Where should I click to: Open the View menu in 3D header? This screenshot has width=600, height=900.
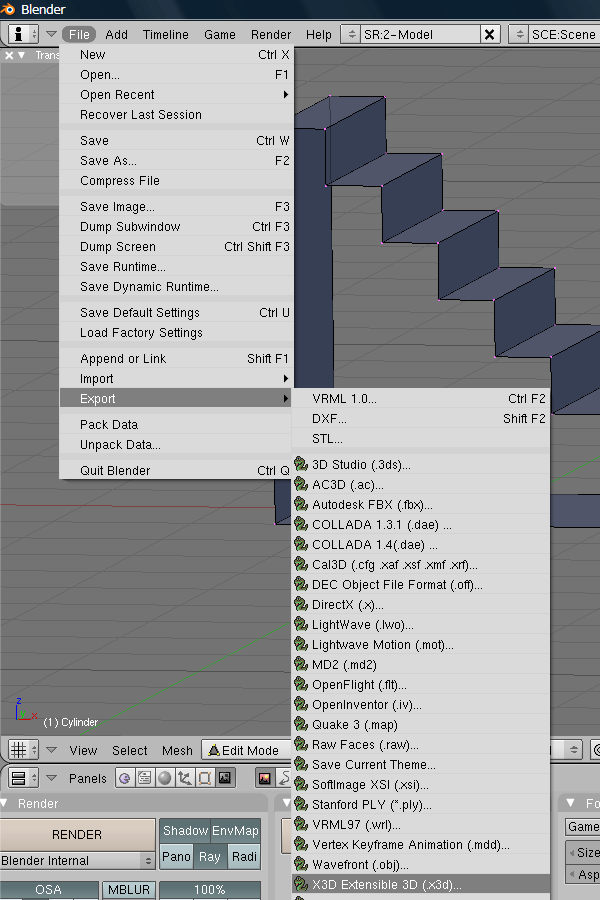pos(83,750)
